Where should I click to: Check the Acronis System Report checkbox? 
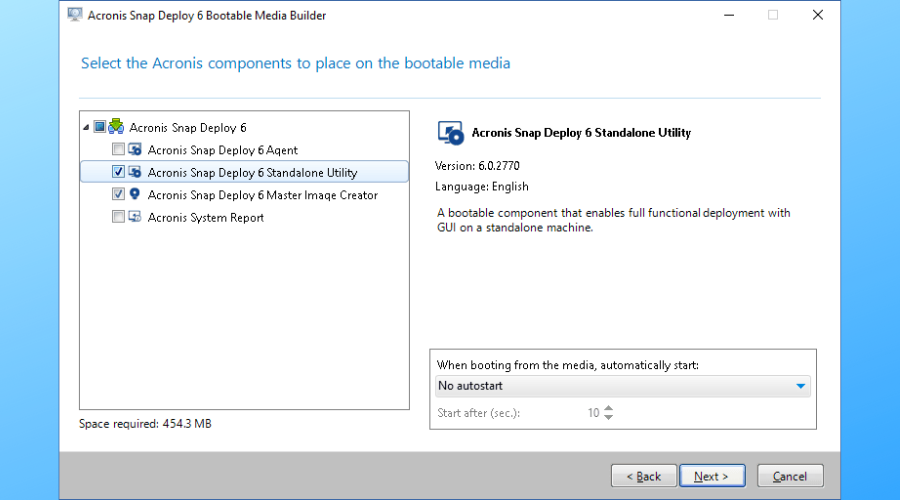[x=118, y=216]
